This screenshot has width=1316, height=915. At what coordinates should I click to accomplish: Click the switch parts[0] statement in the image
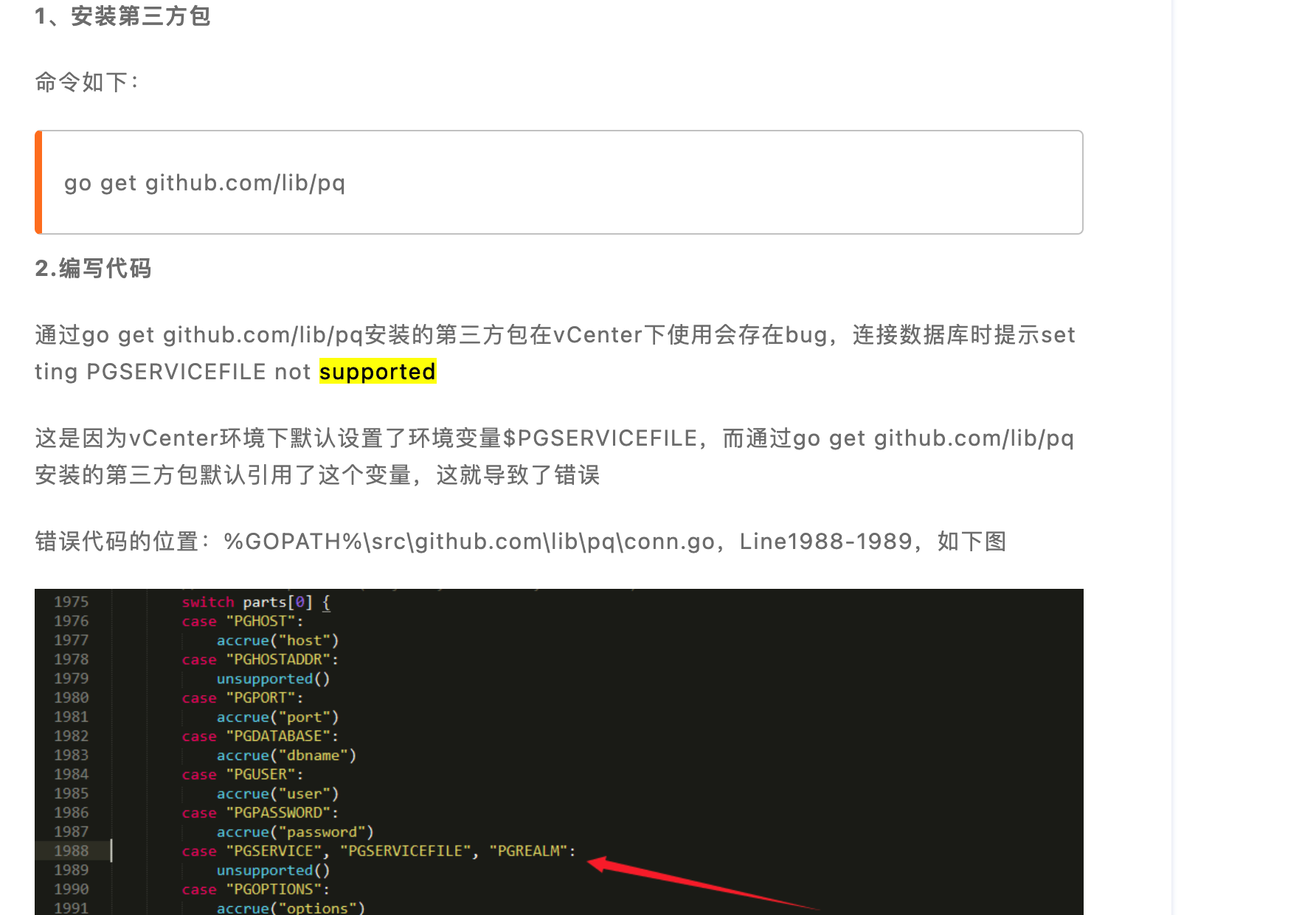254,601
